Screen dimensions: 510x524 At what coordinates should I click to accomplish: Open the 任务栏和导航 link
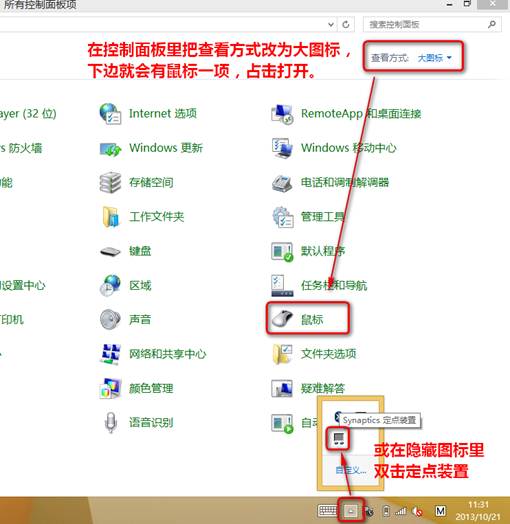pos(334,285)
